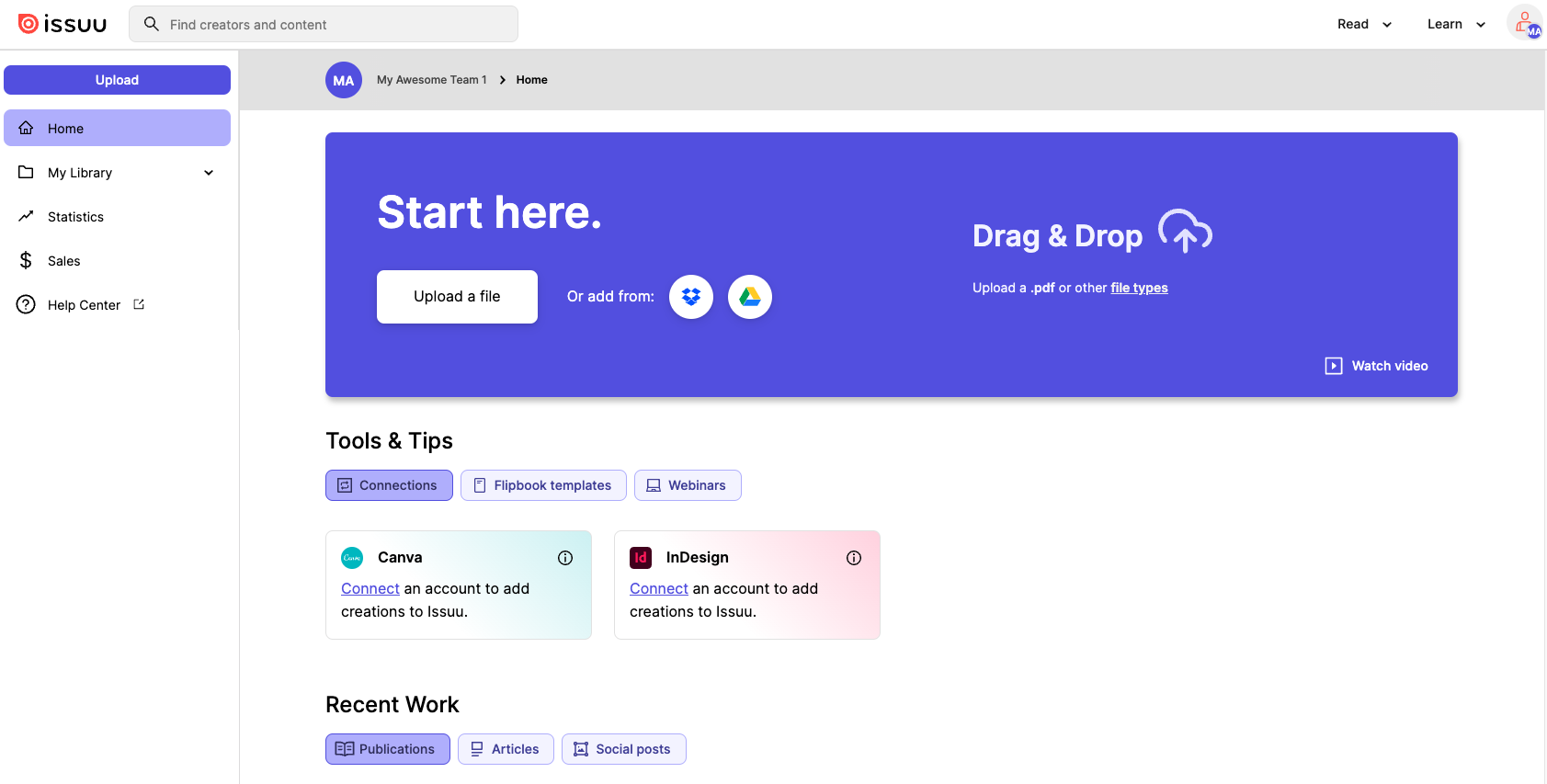Open the Read dropdown menu
1547x784 pixels.
coord(1364,24)
